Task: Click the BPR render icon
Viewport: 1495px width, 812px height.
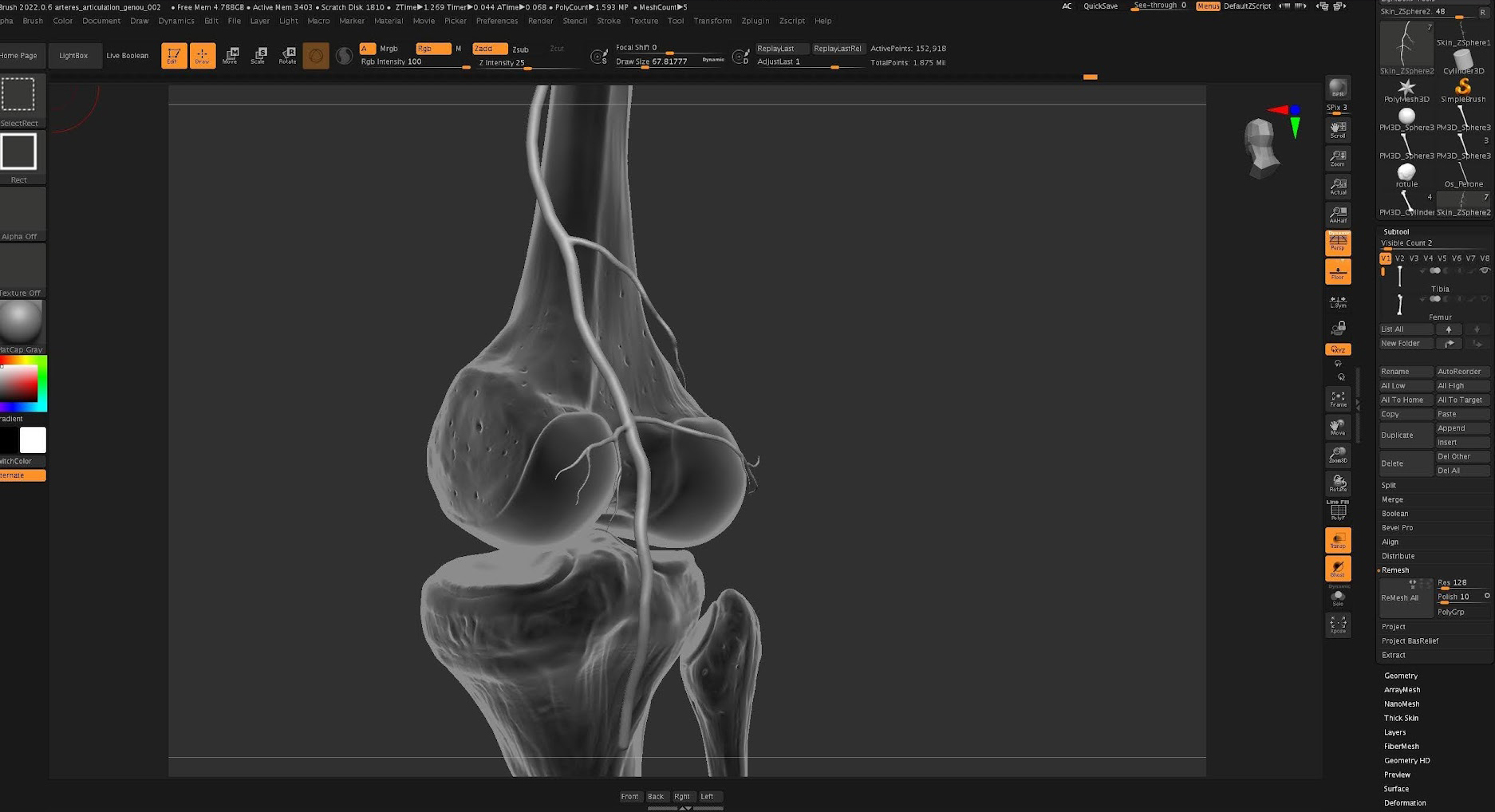Action: [x=1338, y=89]
